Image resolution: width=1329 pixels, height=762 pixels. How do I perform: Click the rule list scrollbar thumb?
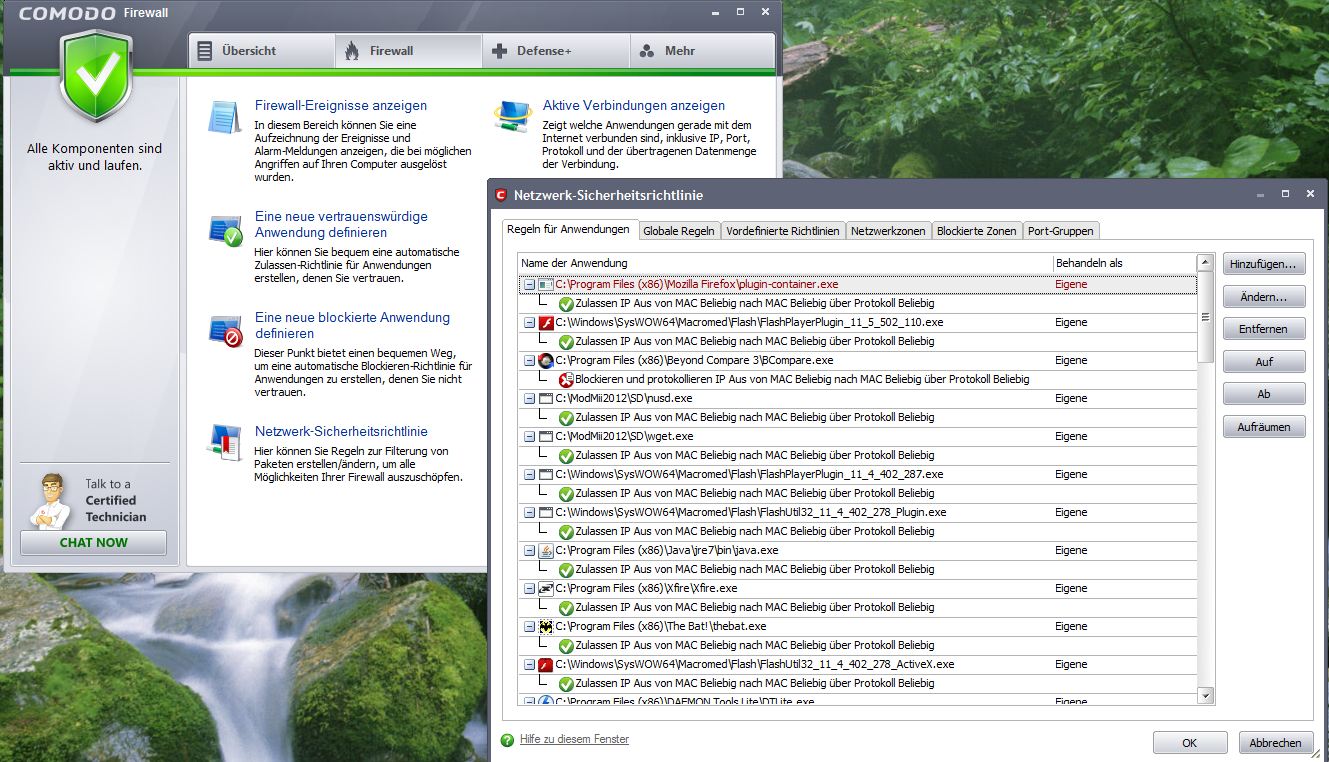coord(1205,318)
